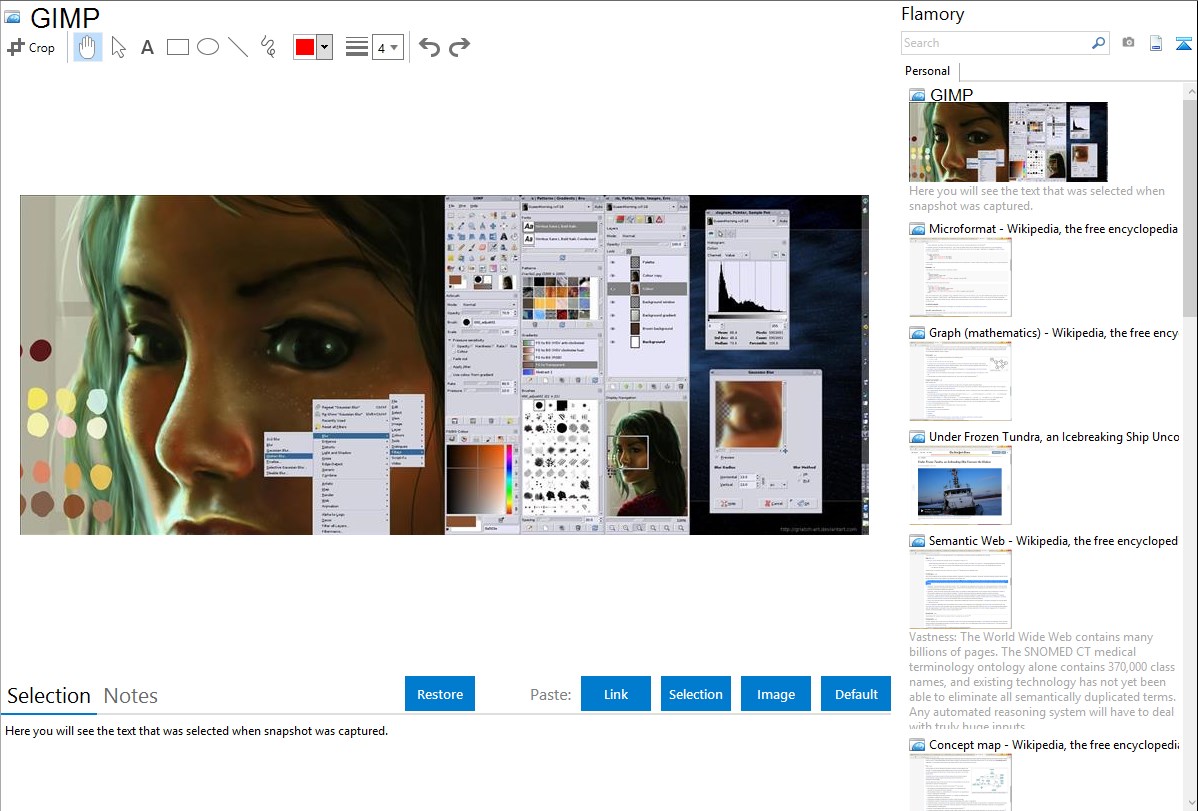Image resolution: width=1198 pixels, height=811 pixels.
Task: Click the Flamory panel heading
Action: pyautogui.click(x=933, y=14)
